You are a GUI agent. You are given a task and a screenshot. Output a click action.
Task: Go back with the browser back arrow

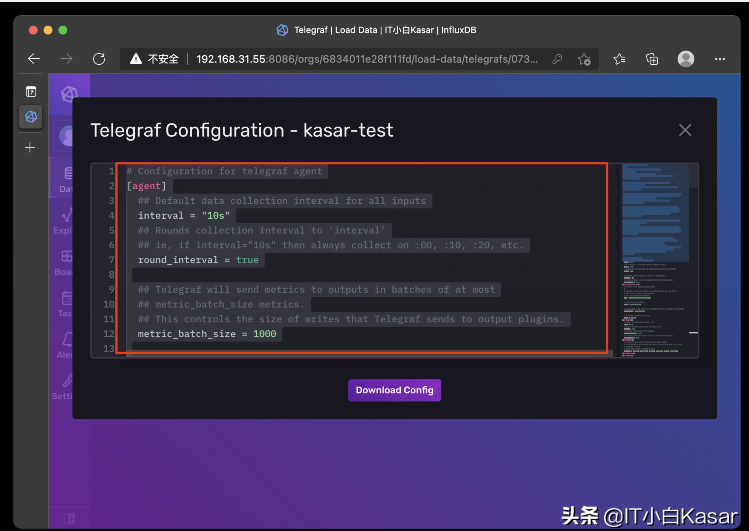click(x=34, y=59)
